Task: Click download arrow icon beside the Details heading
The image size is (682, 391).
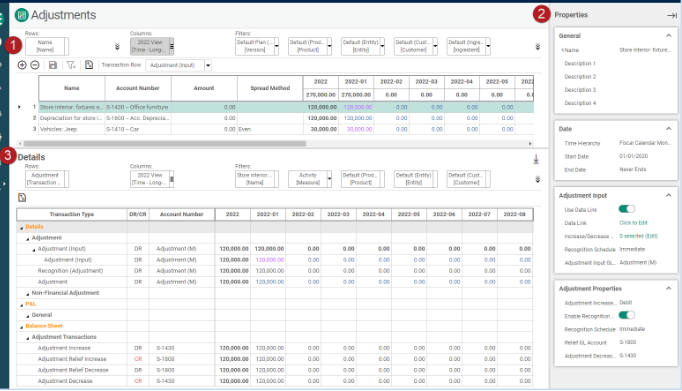Action: (536, 160)
